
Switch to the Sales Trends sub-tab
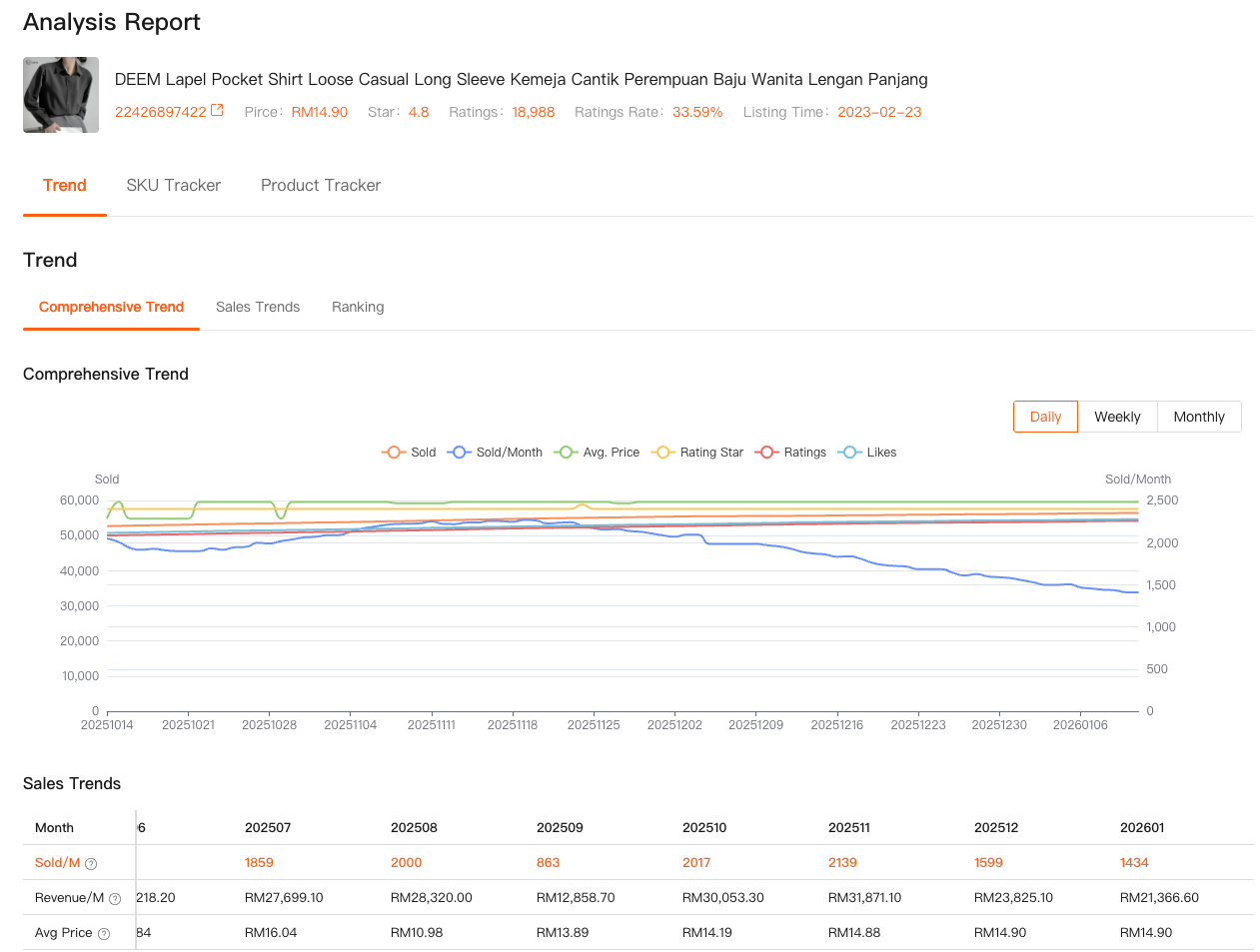[x=258, y=307]
